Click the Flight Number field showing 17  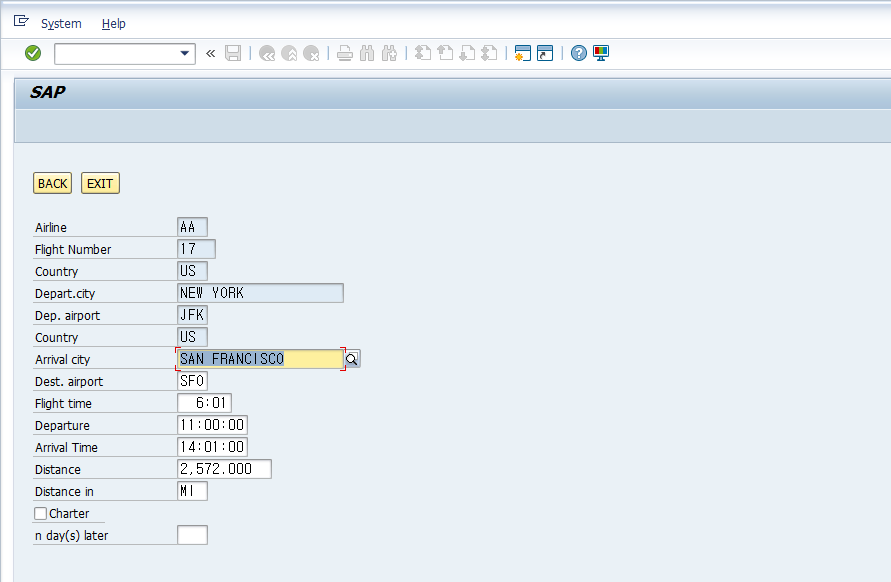point(196,249)
